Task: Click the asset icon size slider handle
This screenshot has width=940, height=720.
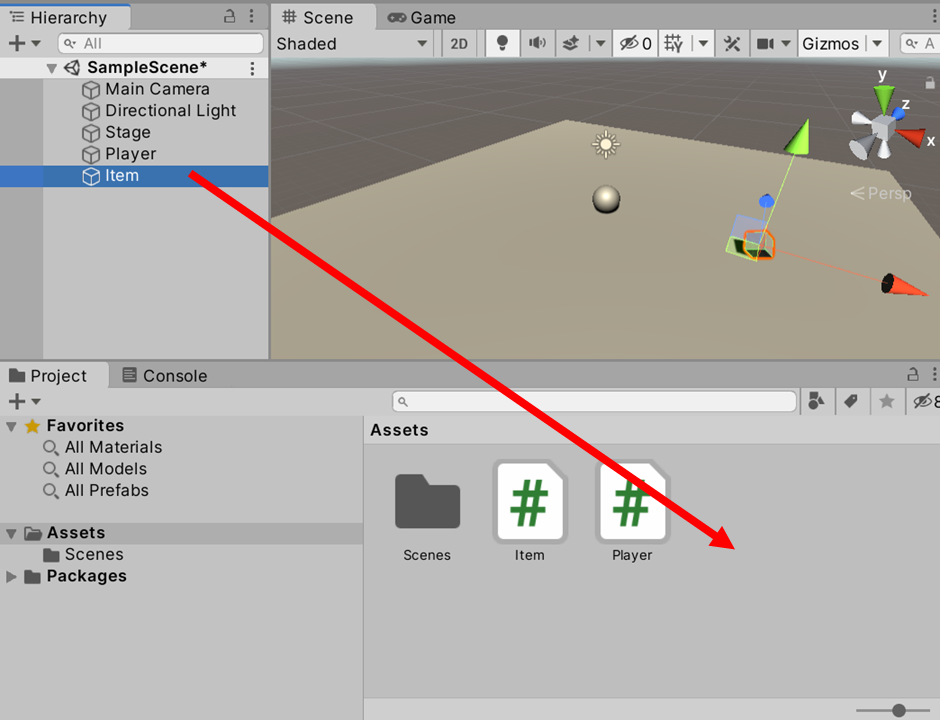Action: click(898, 710)
